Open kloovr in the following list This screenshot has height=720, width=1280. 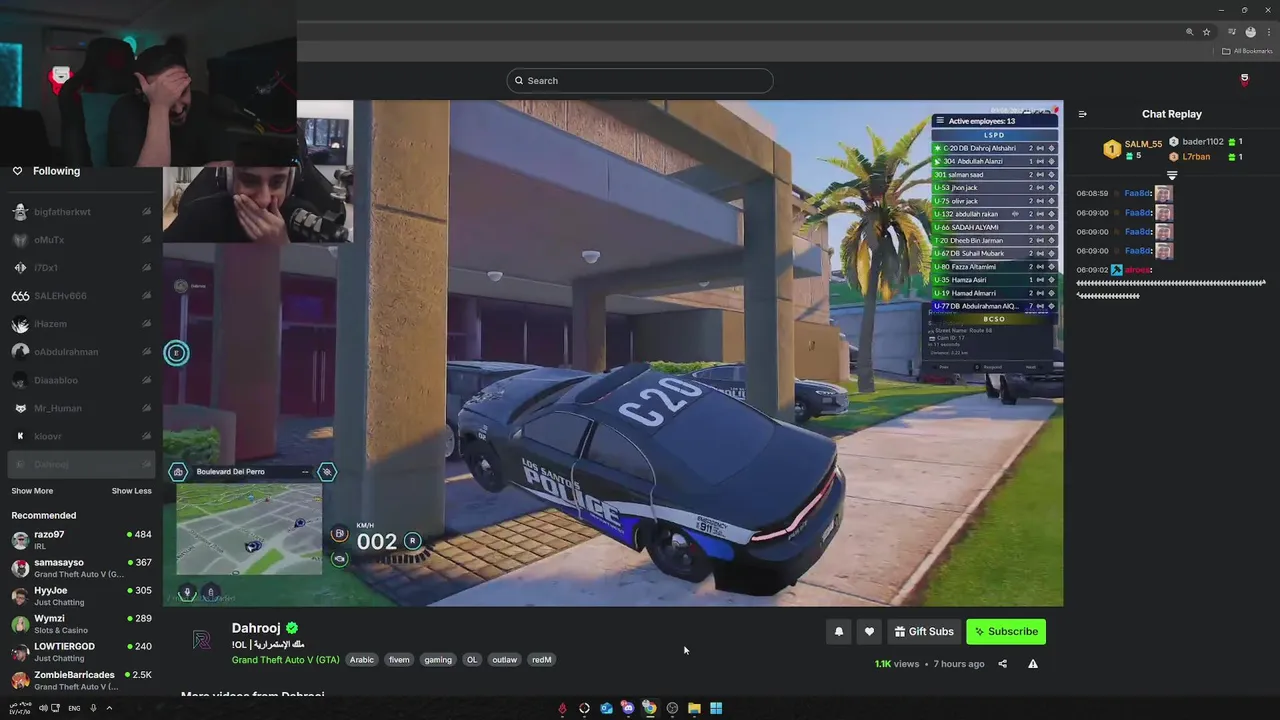[81, 436]
